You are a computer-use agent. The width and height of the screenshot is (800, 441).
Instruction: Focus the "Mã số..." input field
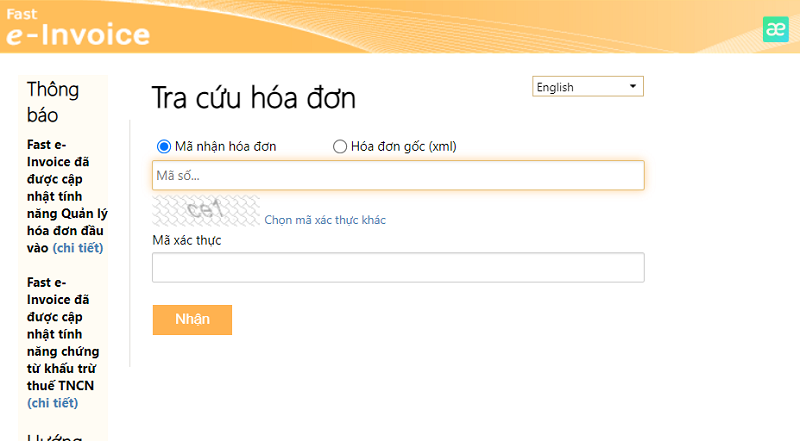pyautogui.click(x=397, y=176)
